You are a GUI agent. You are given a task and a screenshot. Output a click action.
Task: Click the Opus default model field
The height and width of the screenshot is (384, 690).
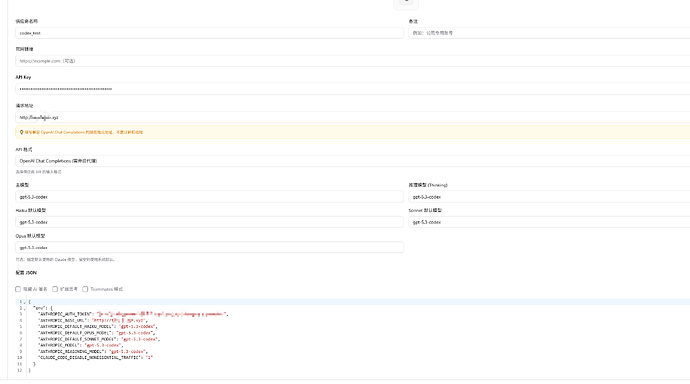pos(209,247)
